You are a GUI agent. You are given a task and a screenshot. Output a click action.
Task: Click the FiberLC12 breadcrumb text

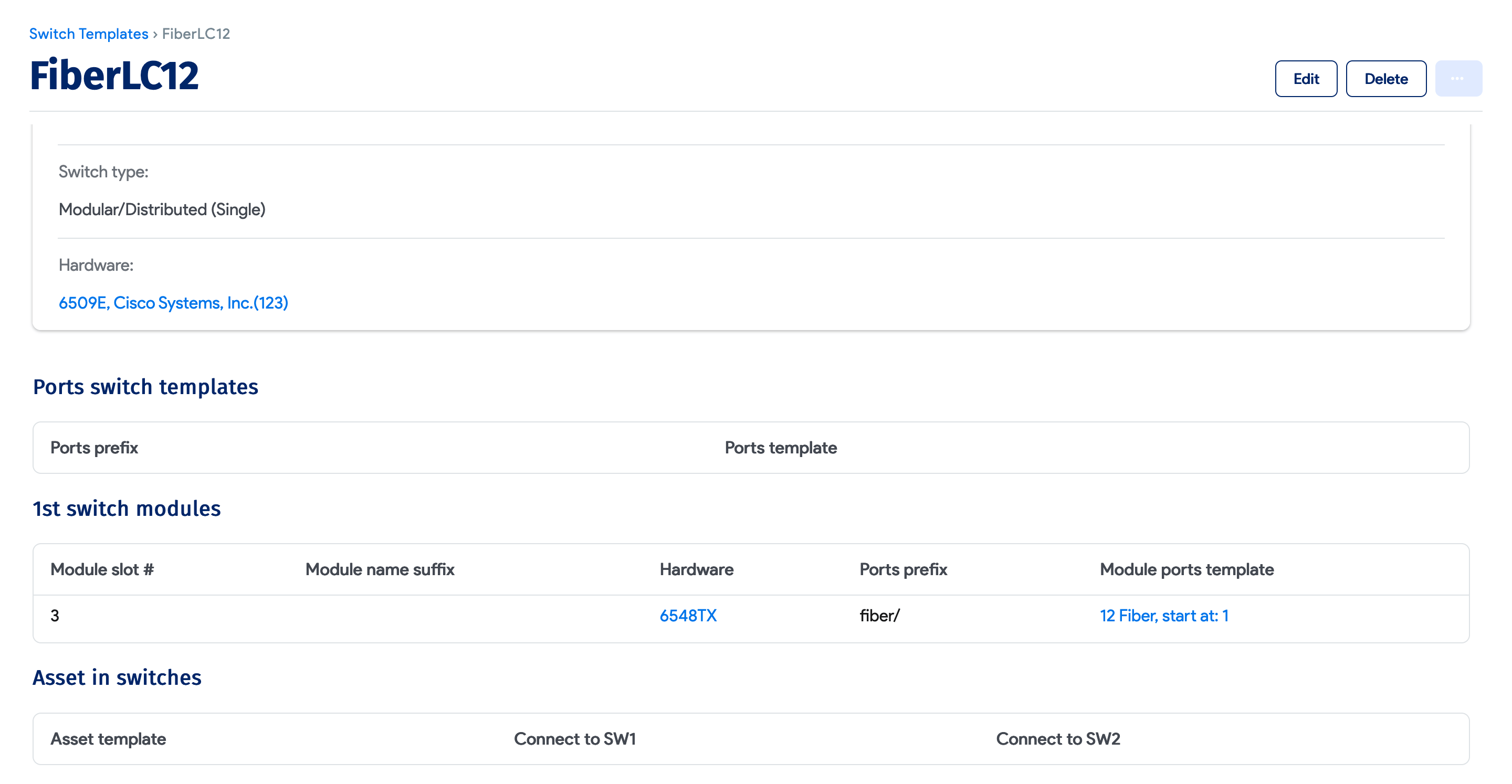195,34
